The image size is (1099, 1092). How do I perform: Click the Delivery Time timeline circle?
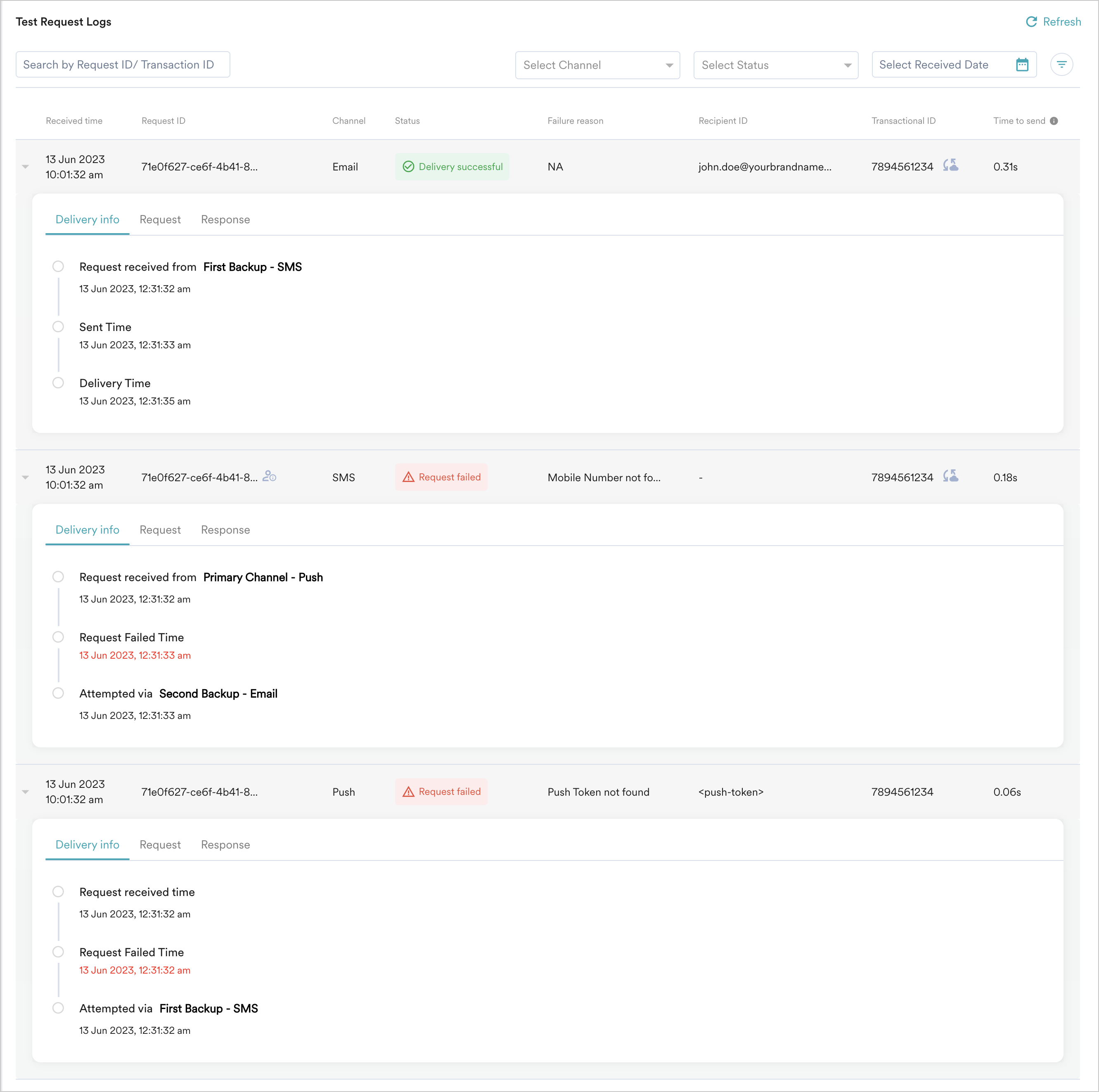click(58, 383)
